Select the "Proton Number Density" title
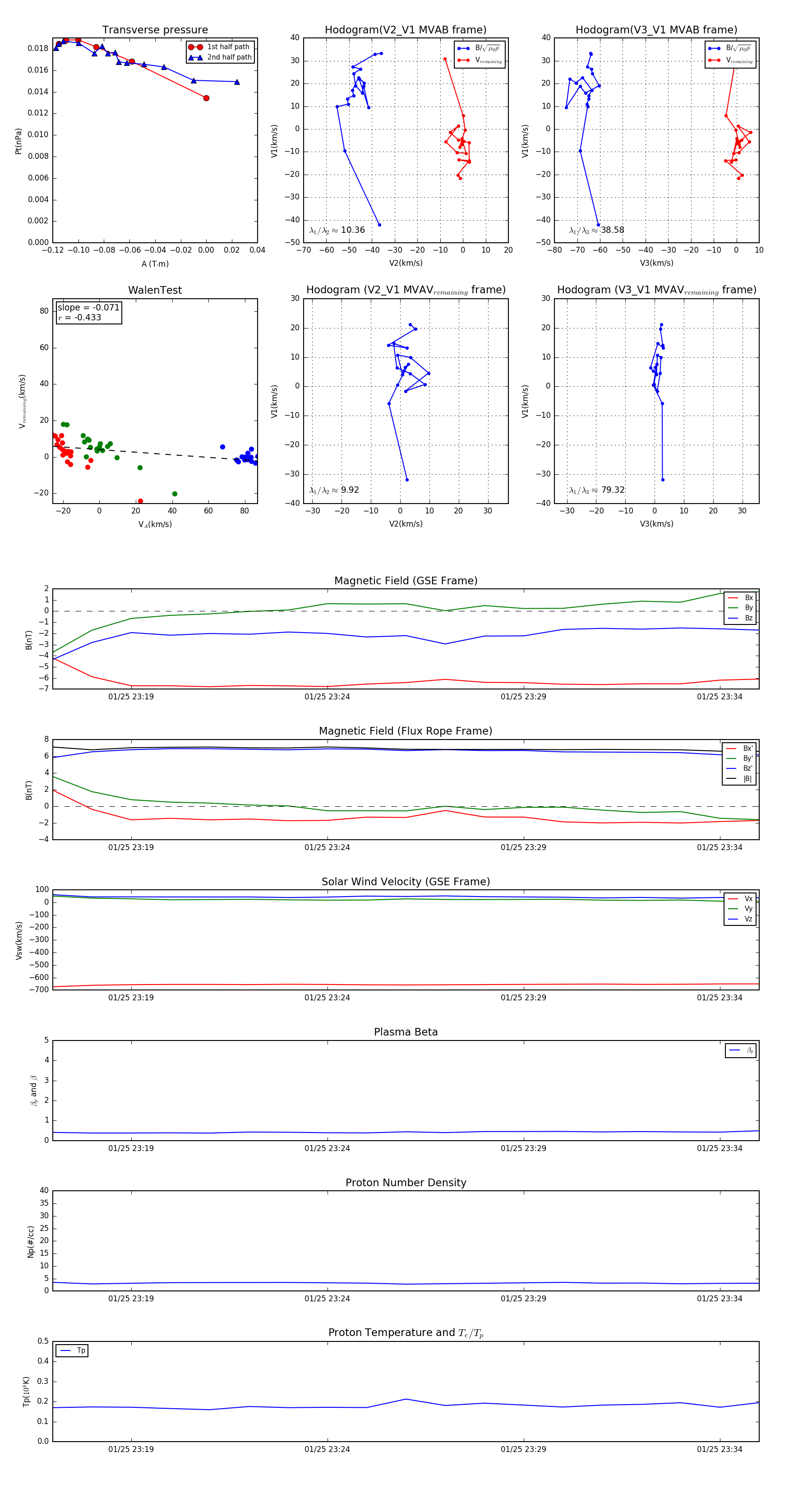This screenshot has width=812, height=1489. point(406,1183)
